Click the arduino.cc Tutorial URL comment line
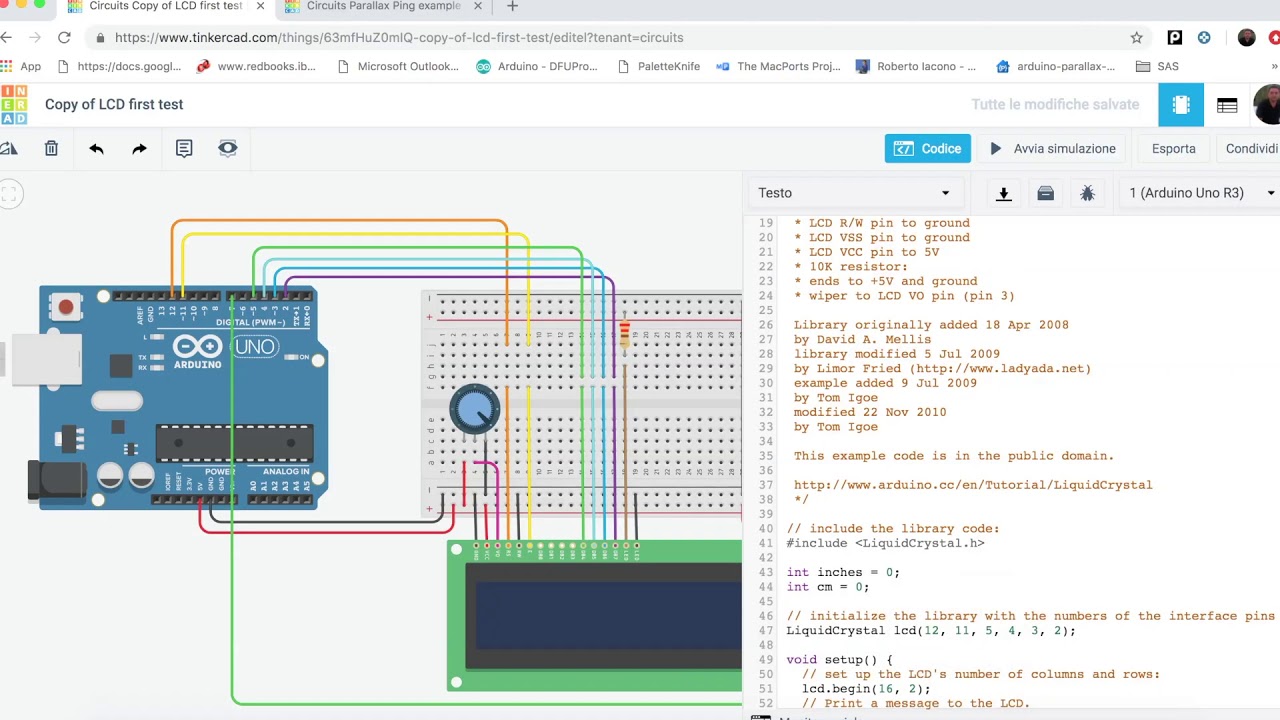This screenshot has height=720, width=1280. (973, 485)
